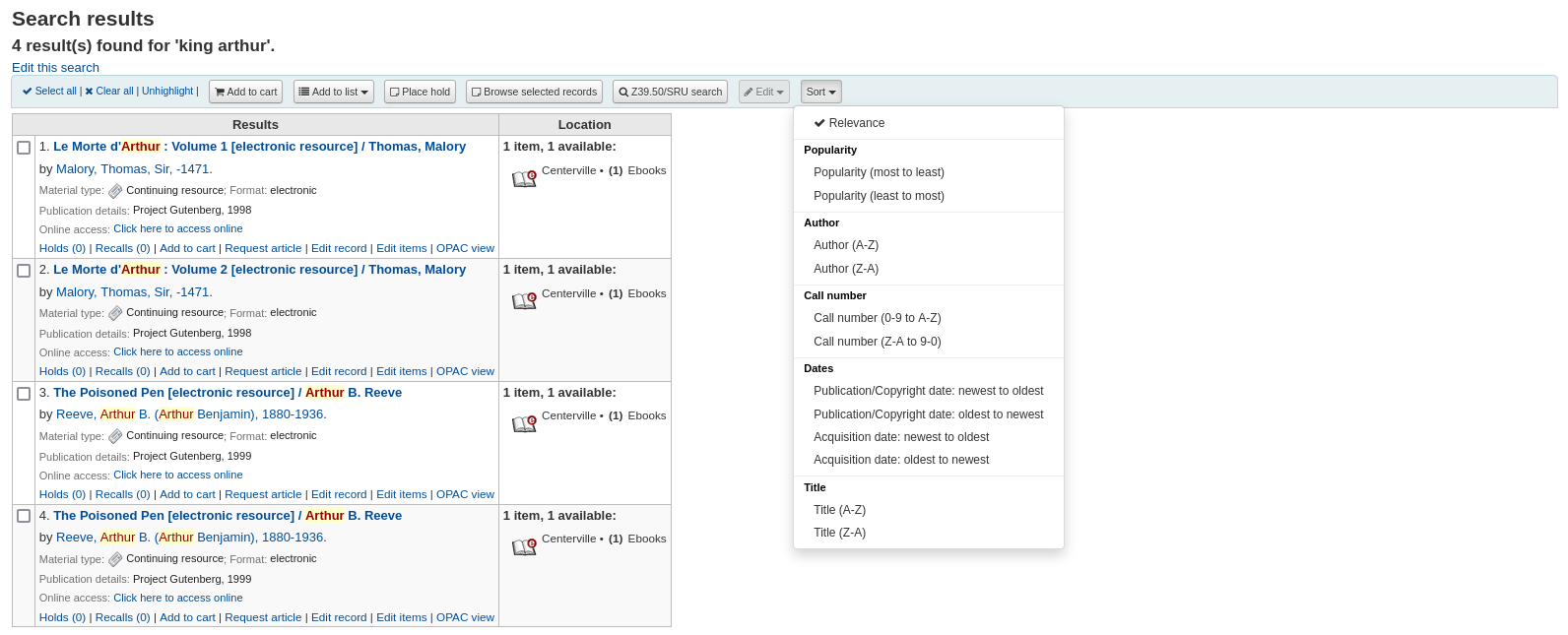Collapse the Sort dropdown button
The image size is (1568, 635).
click(820, 92)
